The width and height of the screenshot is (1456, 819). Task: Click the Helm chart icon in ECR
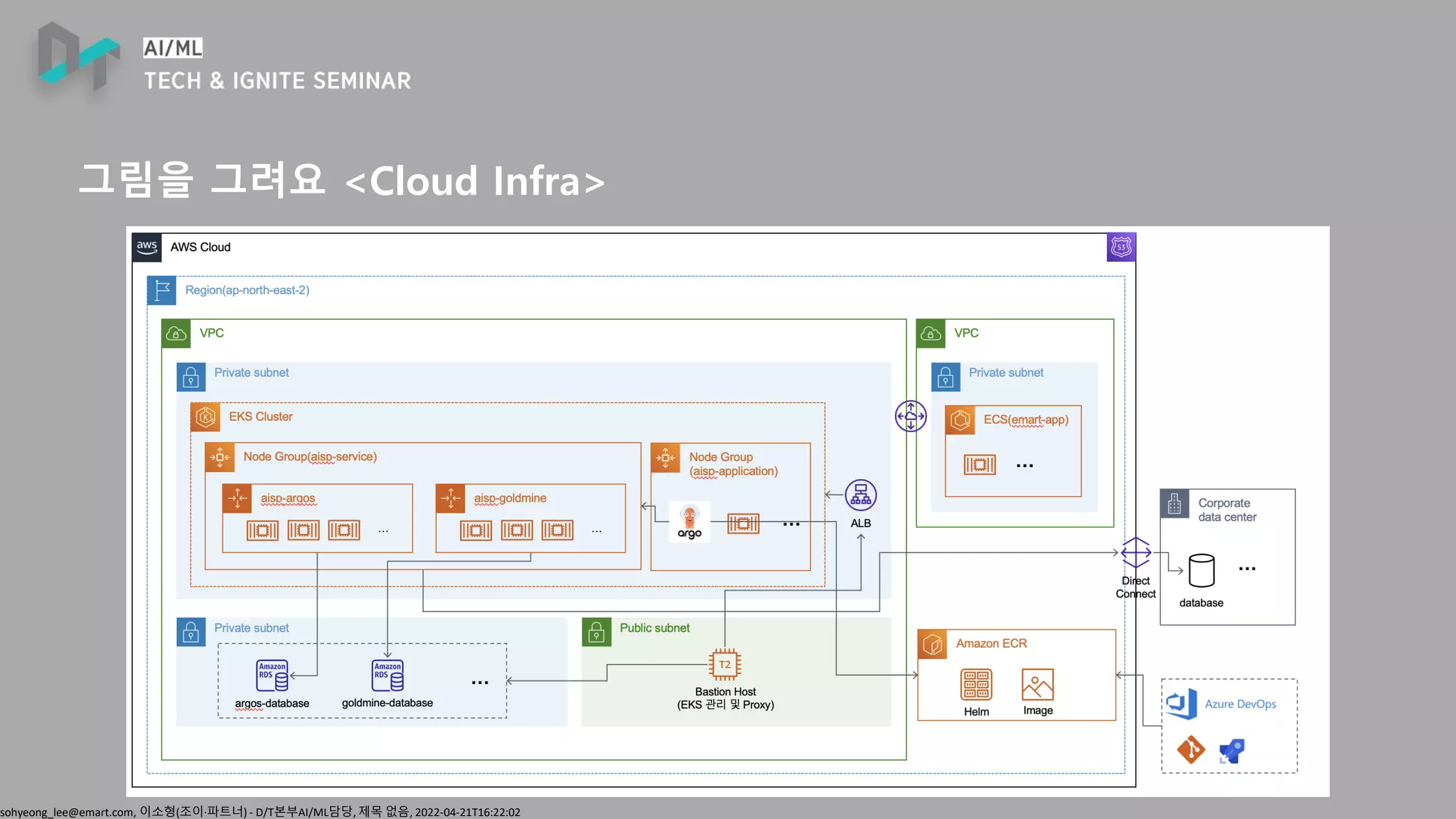(976, 685)
